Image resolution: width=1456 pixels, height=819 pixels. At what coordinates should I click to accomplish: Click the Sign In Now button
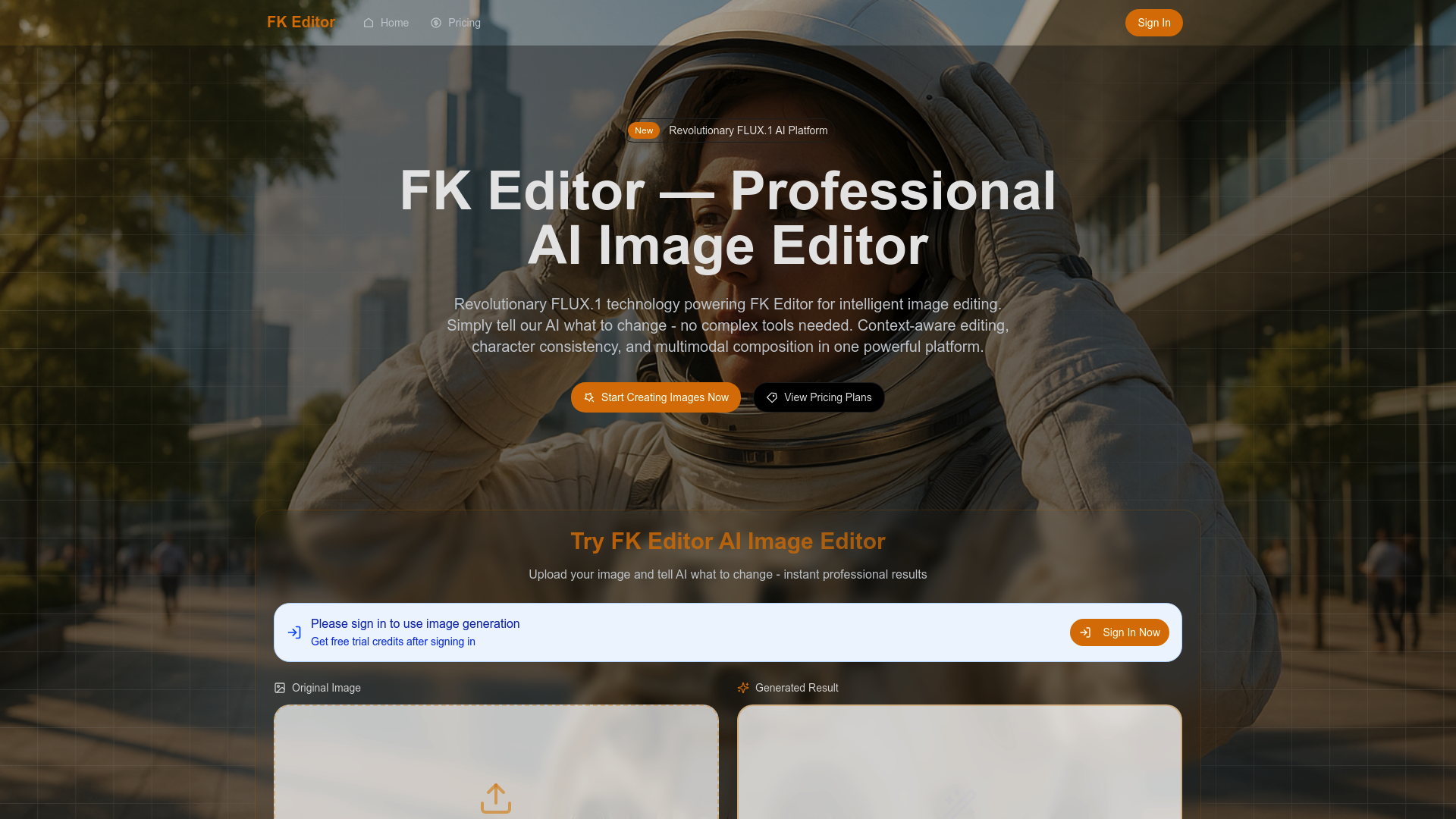pyautogui.click(x=1119, y=632)
